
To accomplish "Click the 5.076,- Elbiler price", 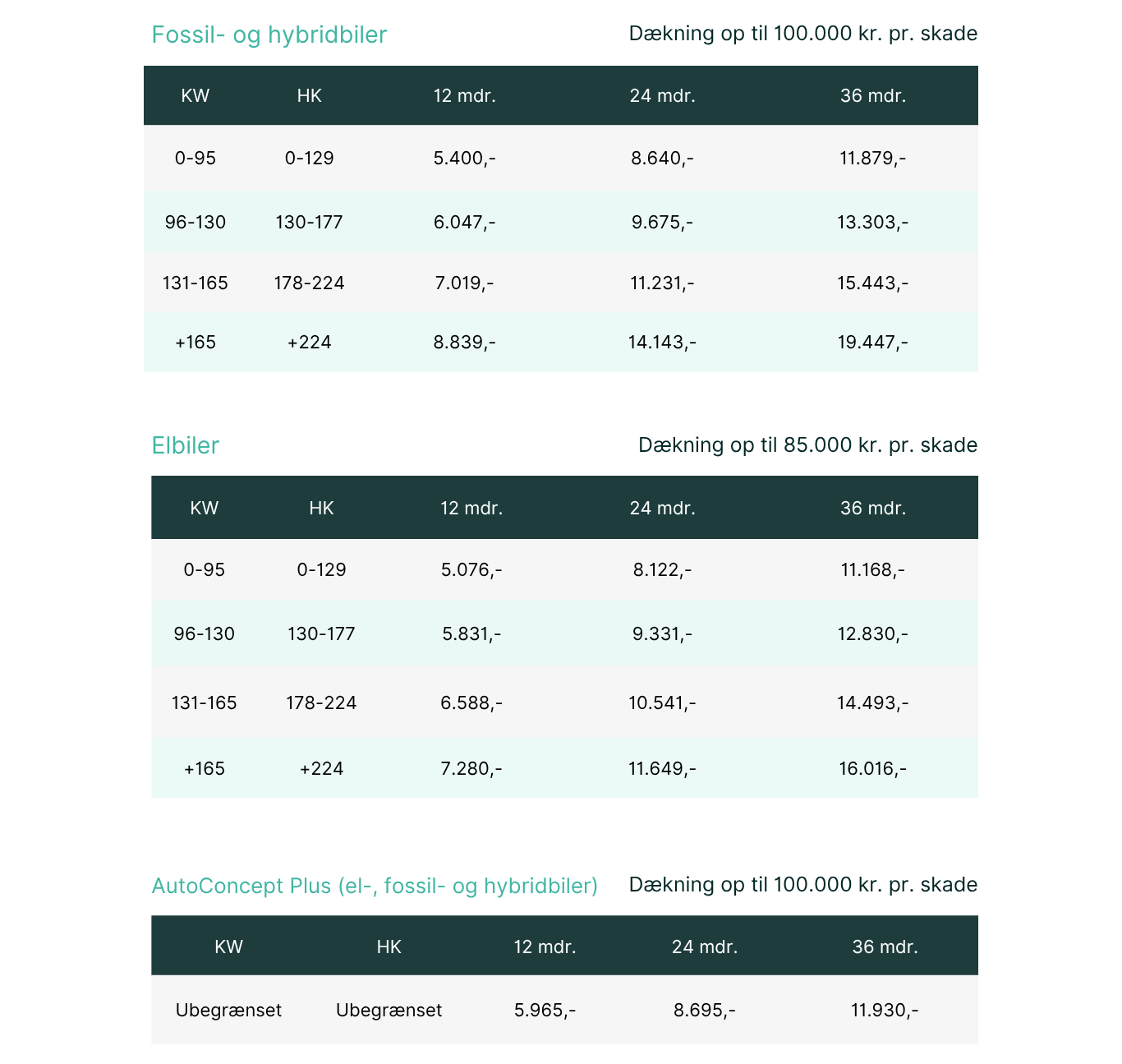I will pyautogui.click(x=471, y=569).
